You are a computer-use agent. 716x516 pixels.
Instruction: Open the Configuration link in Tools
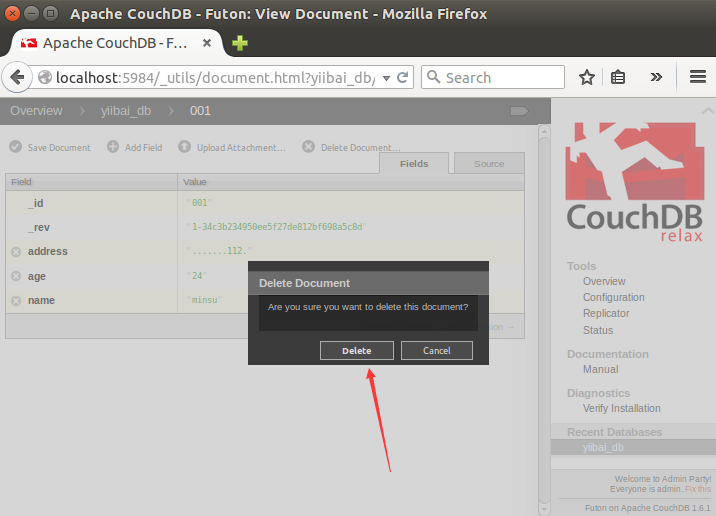tap(613, 297)
